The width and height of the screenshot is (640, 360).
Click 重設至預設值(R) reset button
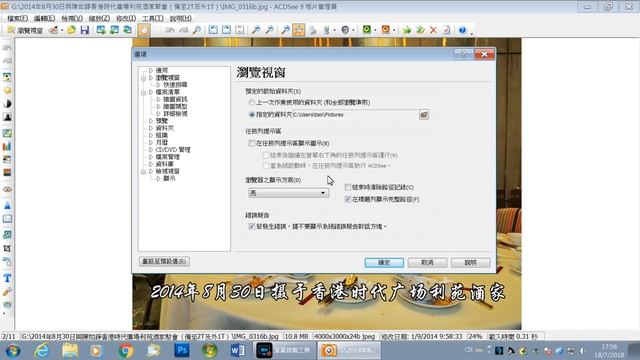pos(164,261)
